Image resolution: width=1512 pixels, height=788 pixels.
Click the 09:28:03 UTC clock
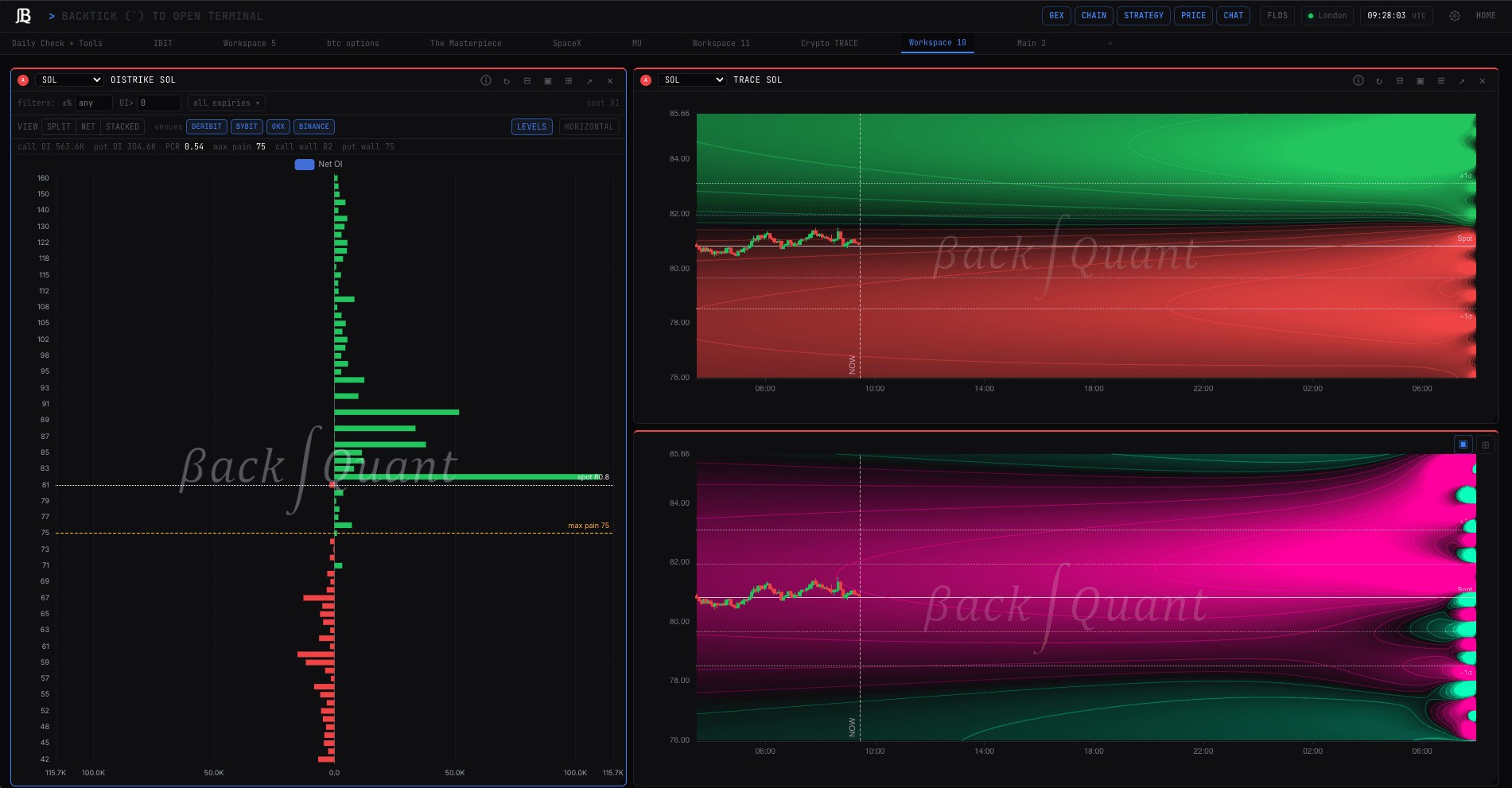[x=1397, y=16]
